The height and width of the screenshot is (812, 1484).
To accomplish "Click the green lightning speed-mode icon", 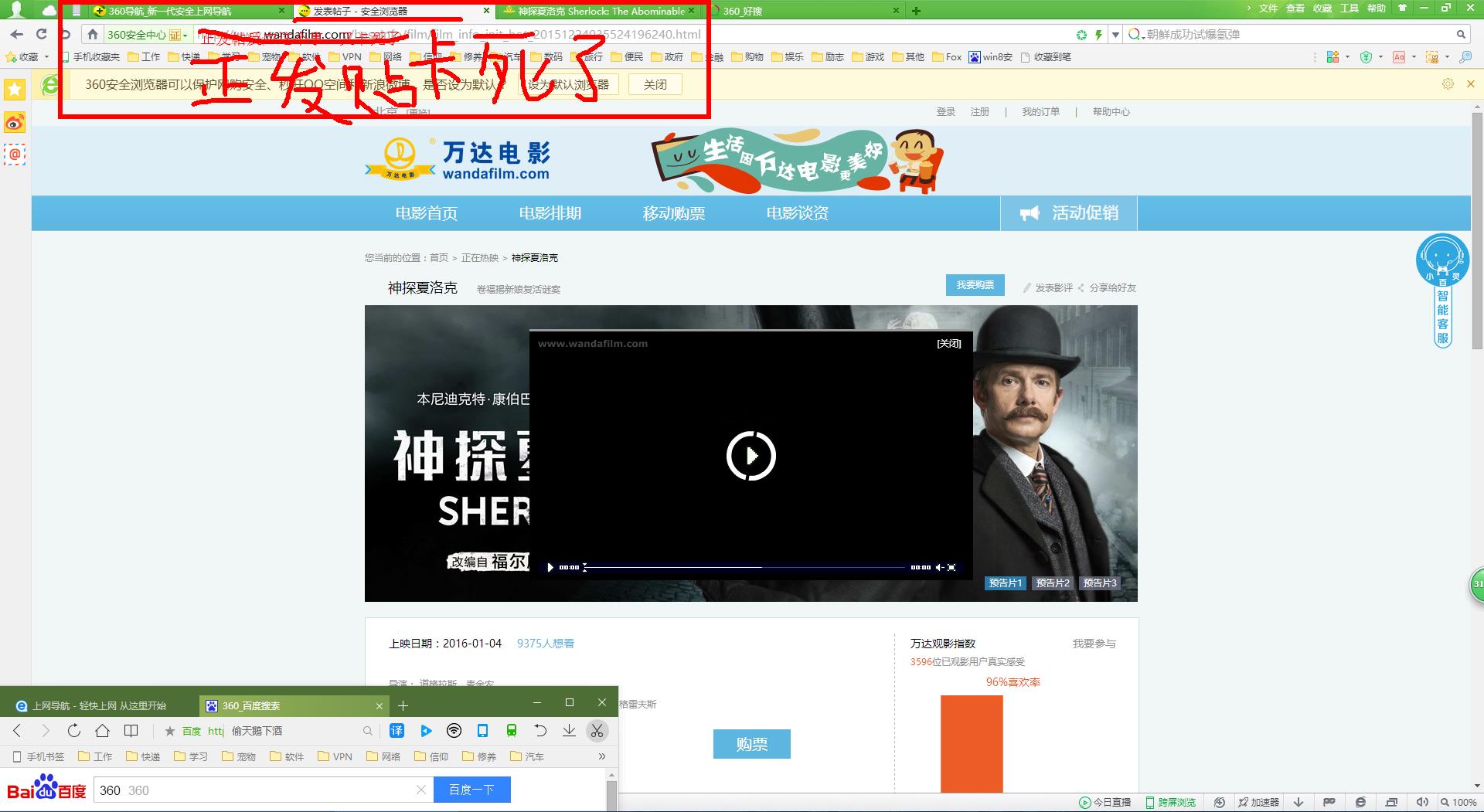I will (1098, 35).
